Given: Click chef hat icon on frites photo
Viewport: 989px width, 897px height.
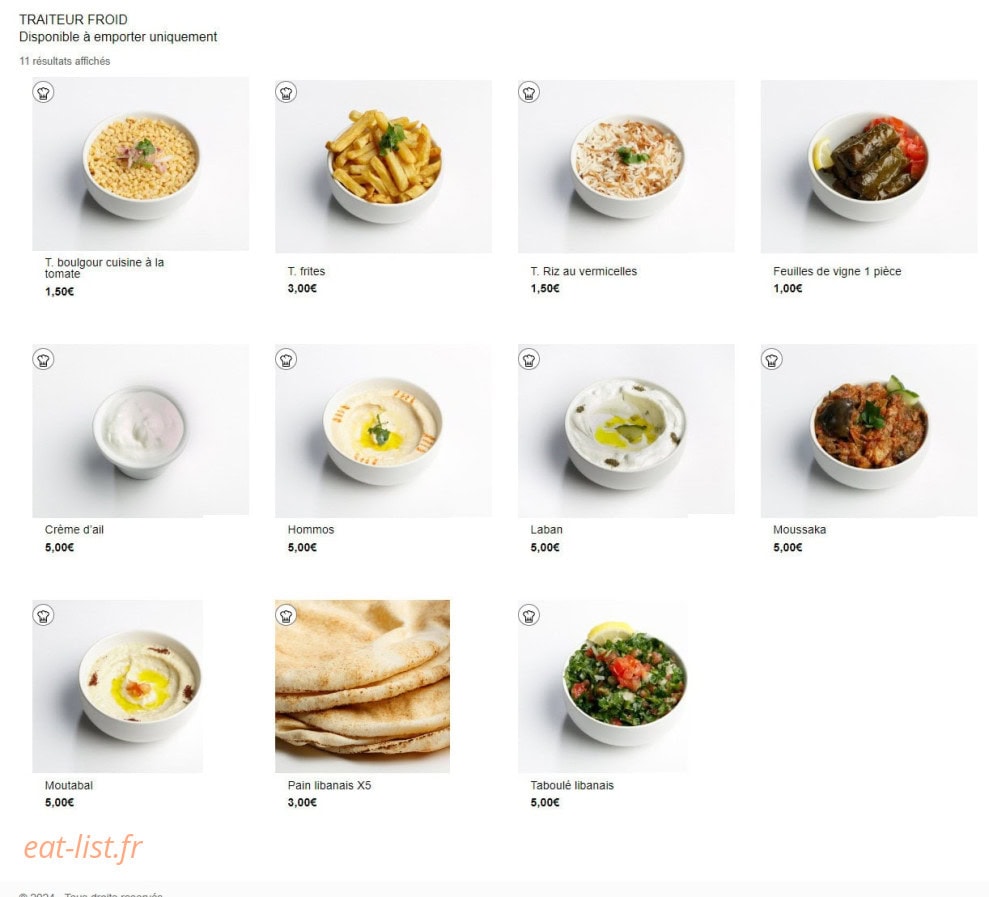Looking at the screenshot, I should (x=286, y=93).
